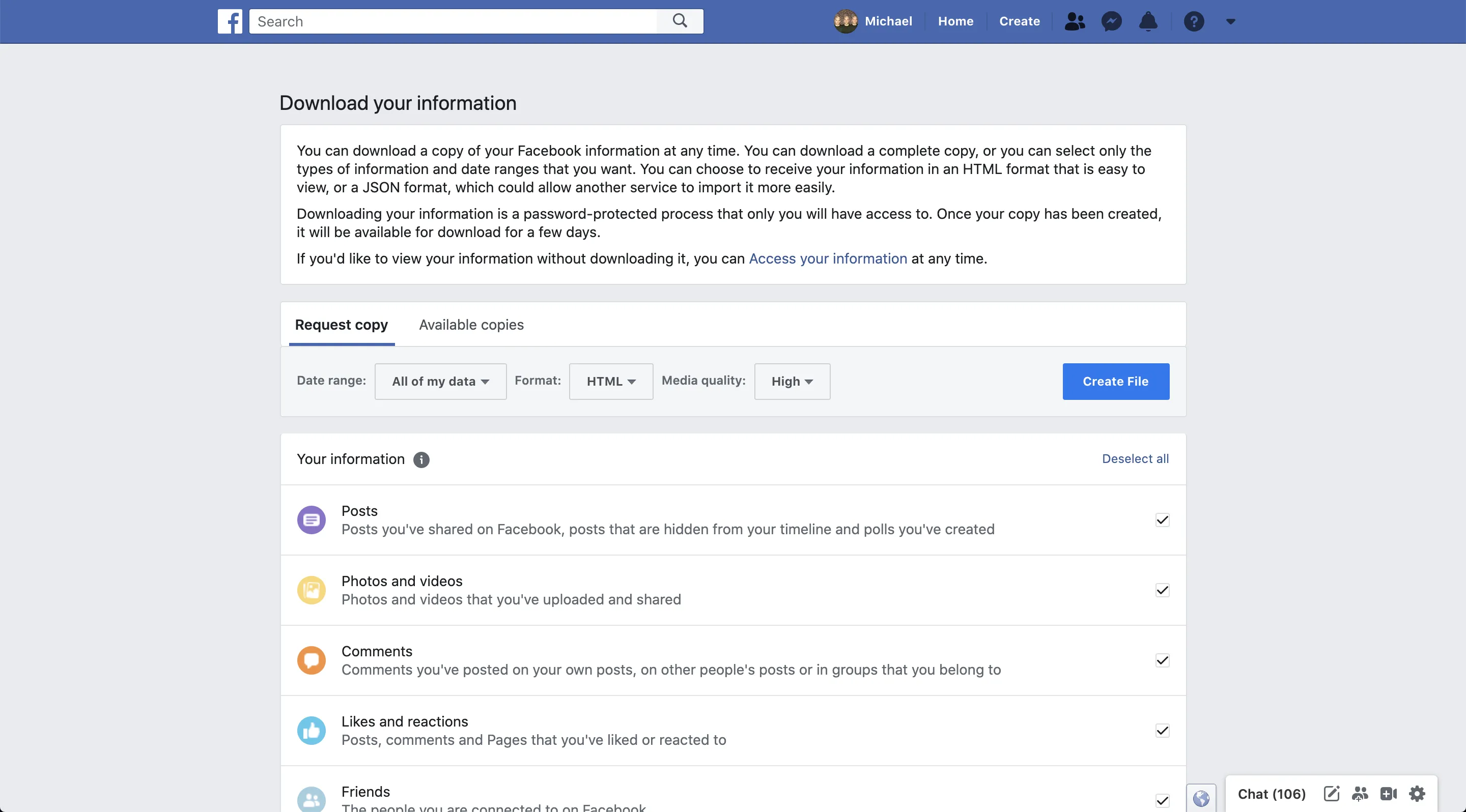Click the info icon beside Your information
Image resolution: width=1466 pixels, height=812 pixels.
pos(421,459)
